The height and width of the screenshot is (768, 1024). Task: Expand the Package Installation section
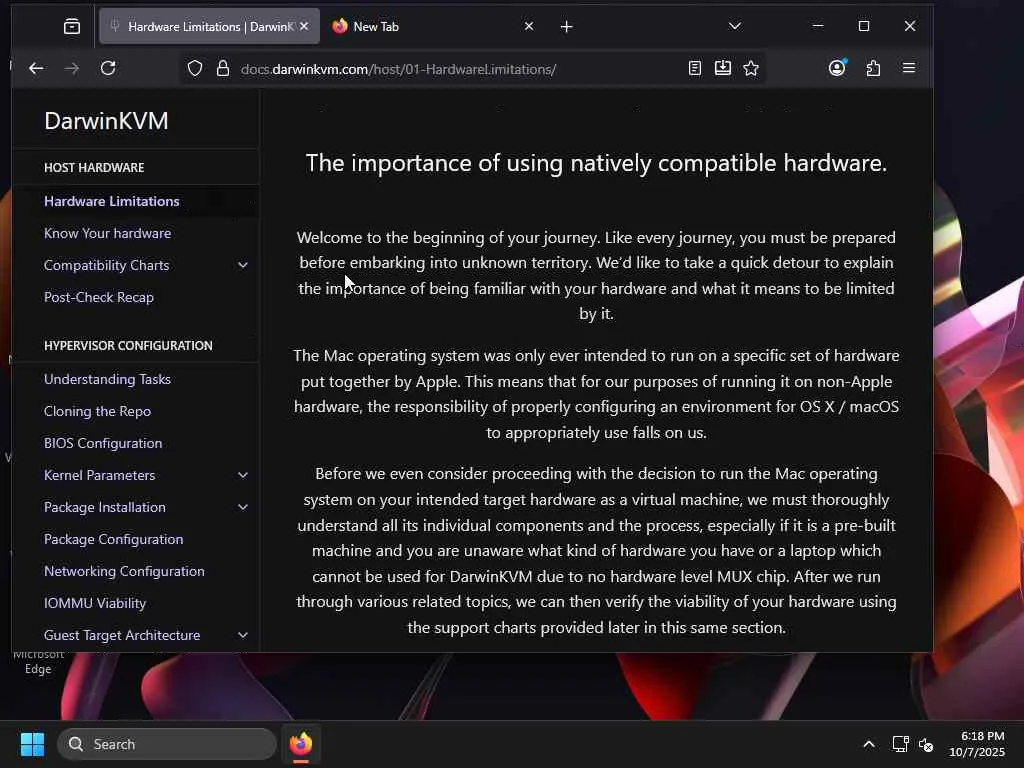click(x=243, y=507)
